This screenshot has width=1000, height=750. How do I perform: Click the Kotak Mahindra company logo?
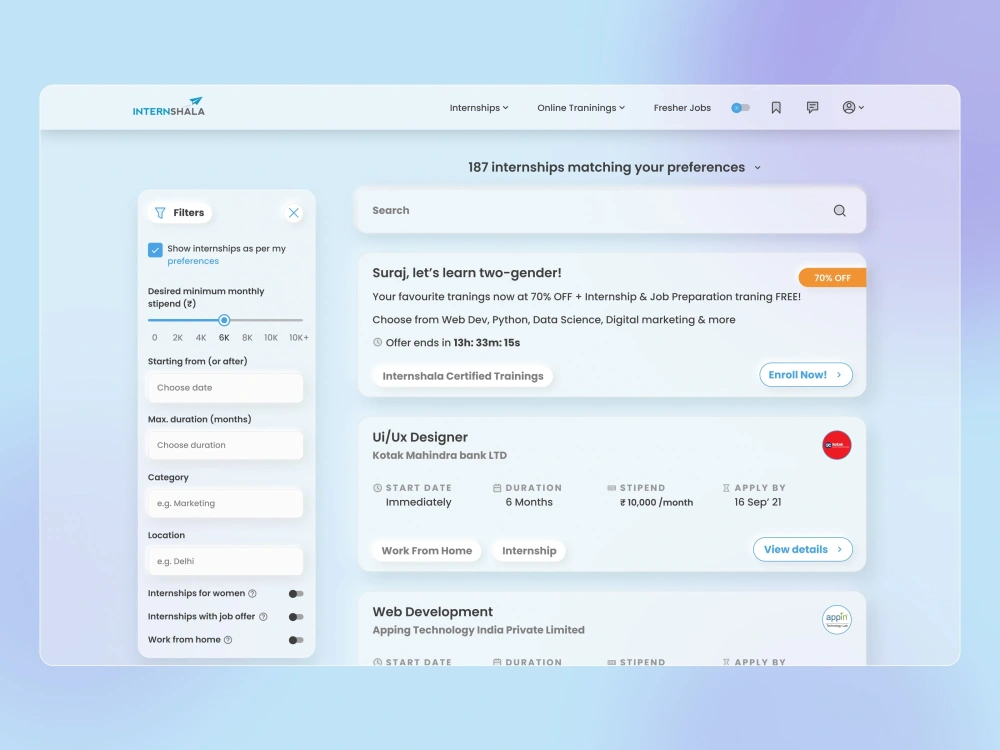836,445
